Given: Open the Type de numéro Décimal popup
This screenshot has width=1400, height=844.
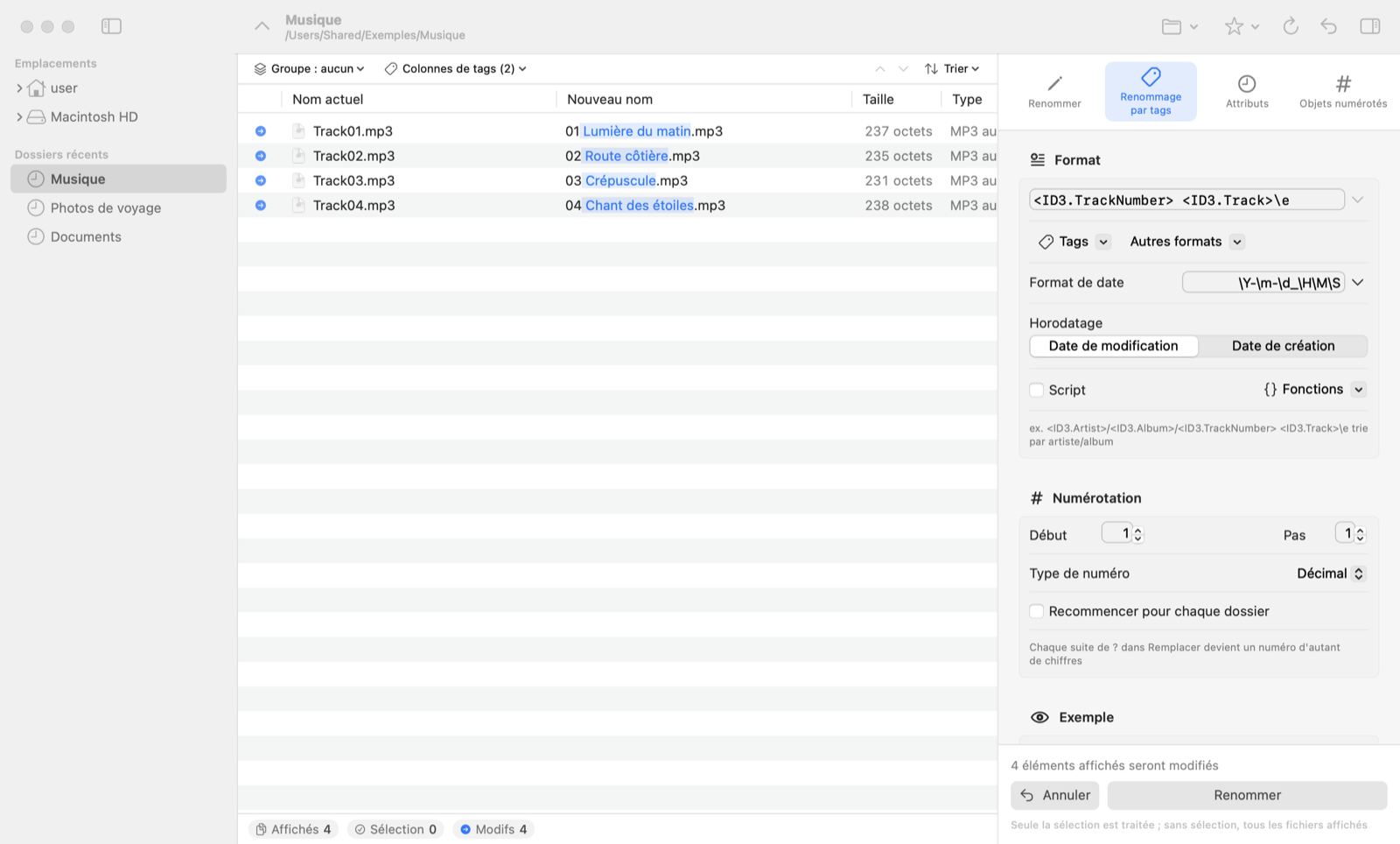Looking at the screenshot, I should tap(1330, 573).
